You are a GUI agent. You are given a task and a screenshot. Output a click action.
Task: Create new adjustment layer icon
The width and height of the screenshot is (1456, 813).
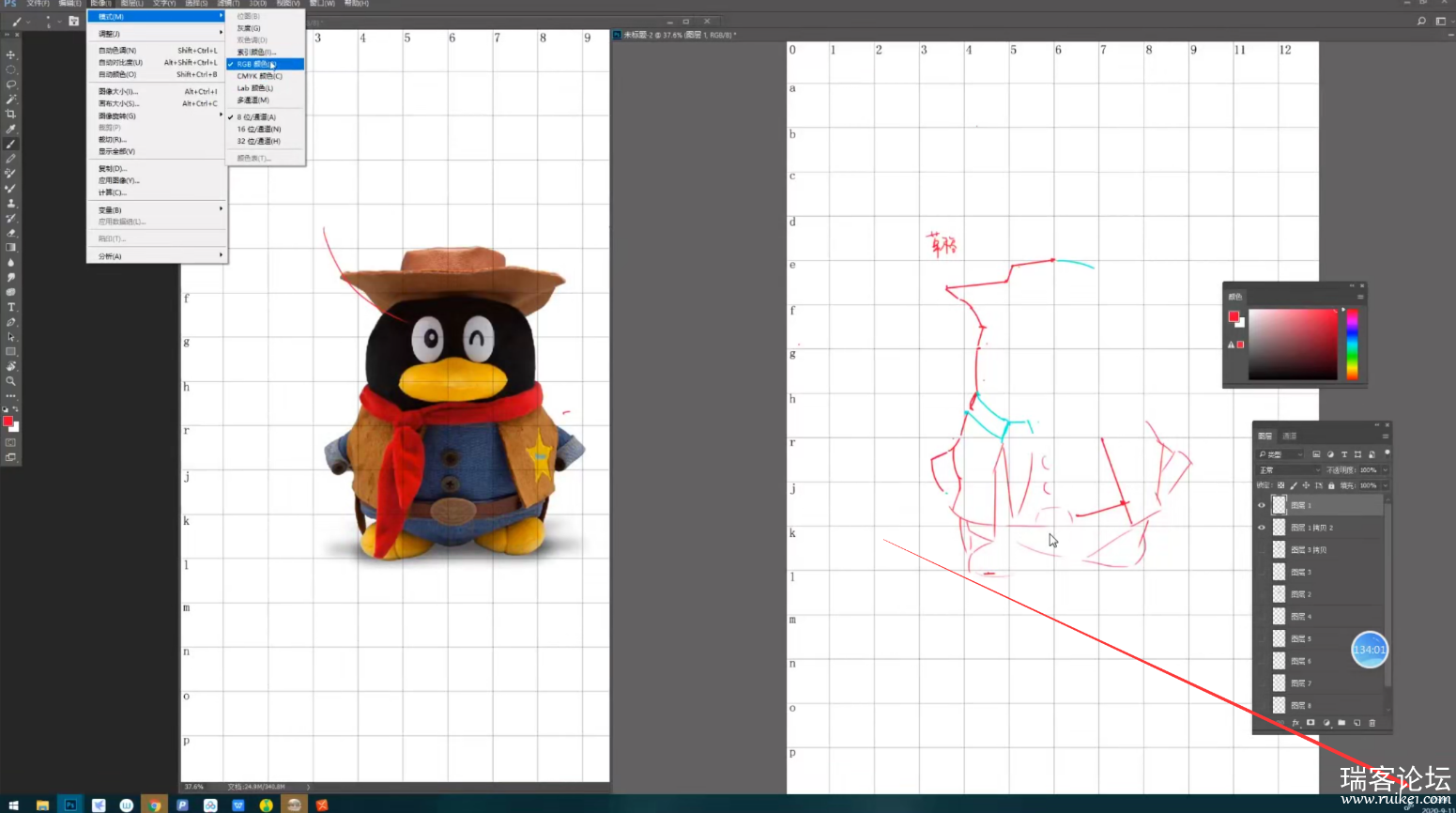click(x=1326, y=723)
